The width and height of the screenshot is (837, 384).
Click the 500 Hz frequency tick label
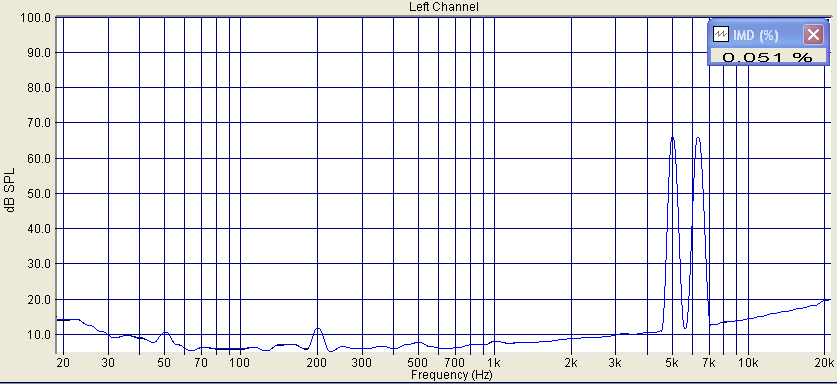[418, 364]
